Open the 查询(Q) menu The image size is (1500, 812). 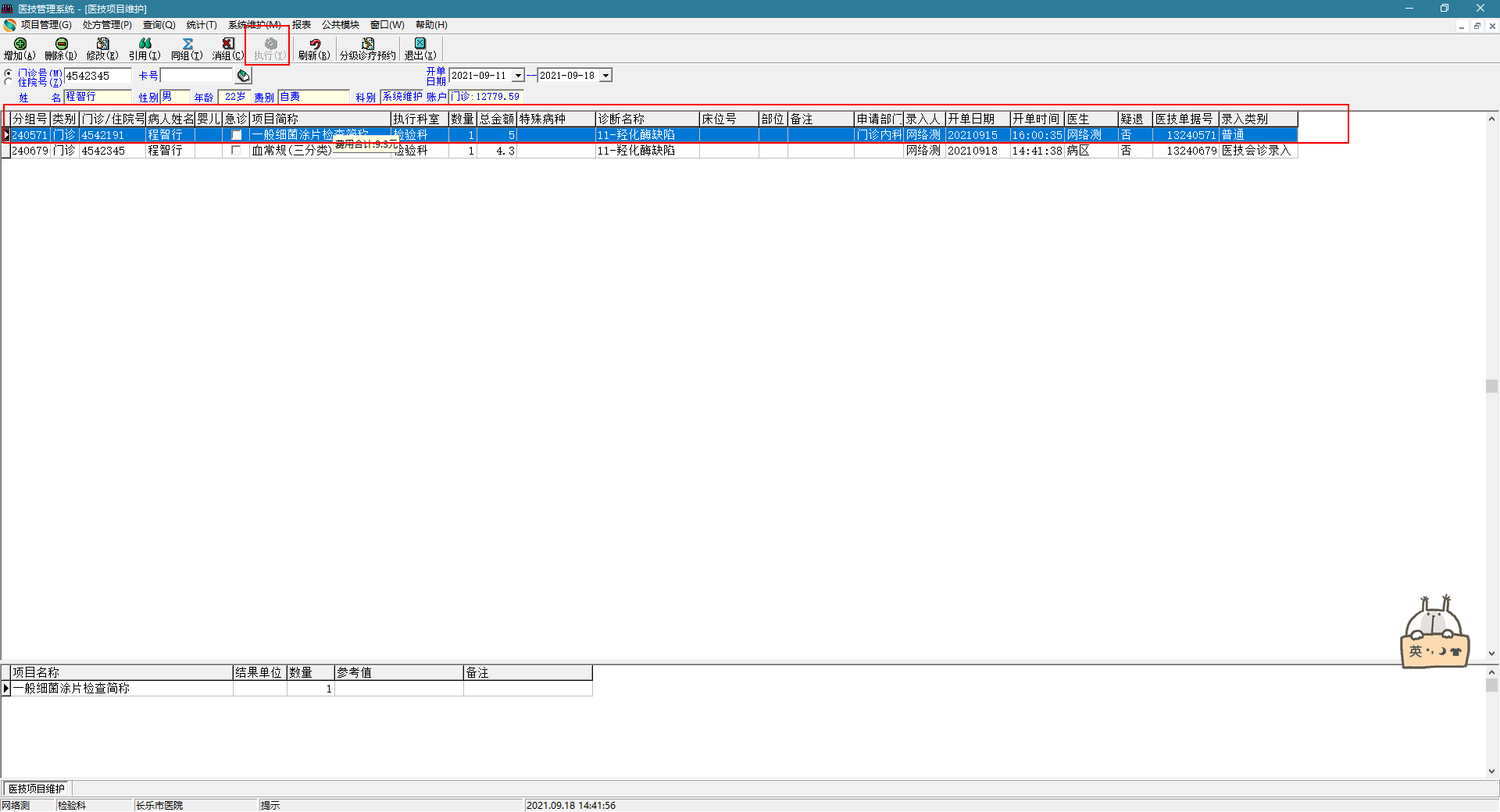coord(159,25)
